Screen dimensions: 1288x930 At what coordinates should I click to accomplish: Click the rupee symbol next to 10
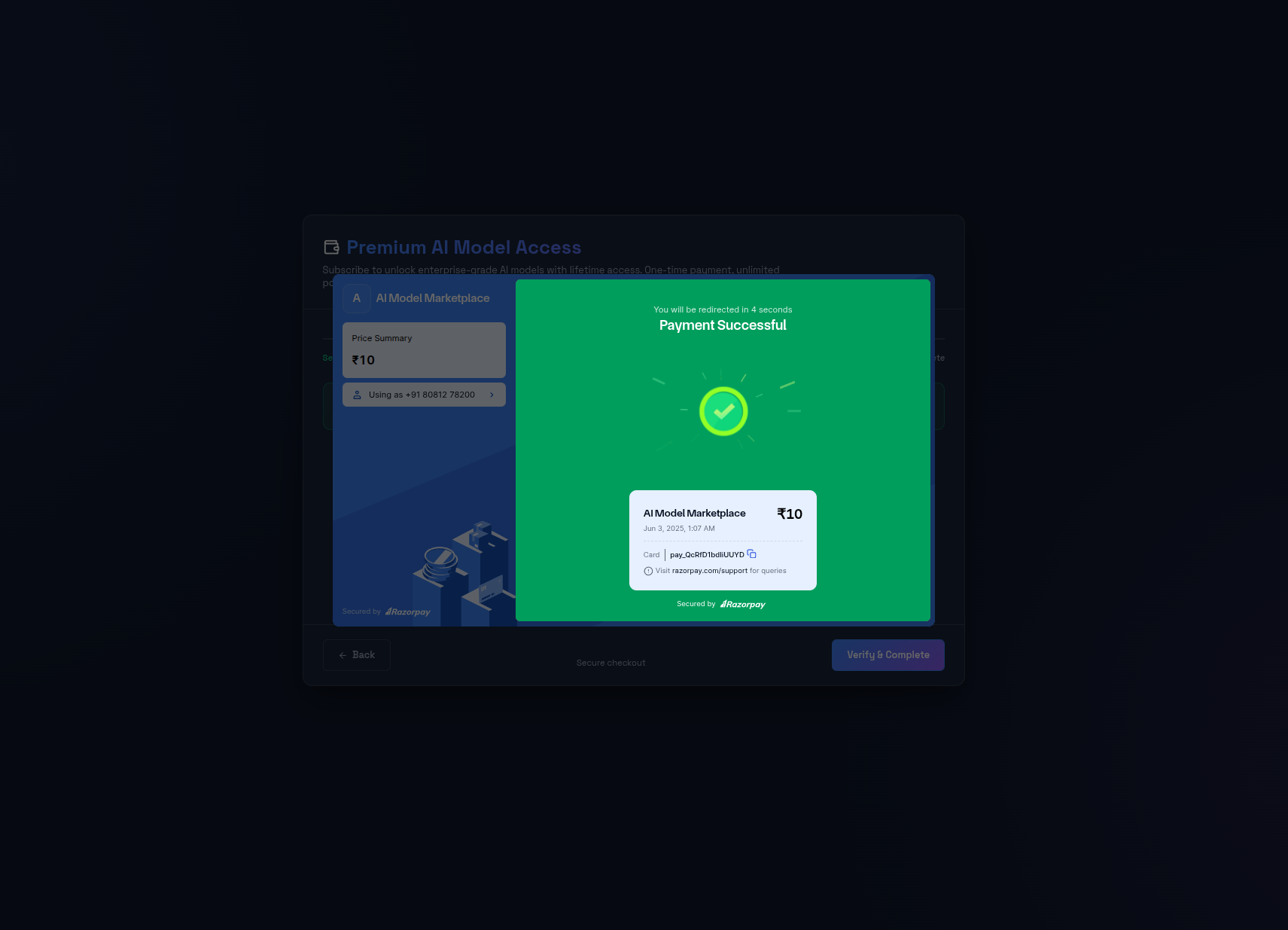(x=782, y=514)
